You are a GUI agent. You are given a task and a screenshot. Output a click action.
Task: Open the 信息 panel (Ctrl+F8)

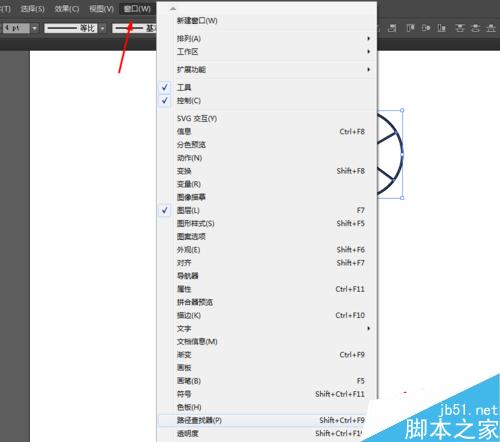point(267,131)
